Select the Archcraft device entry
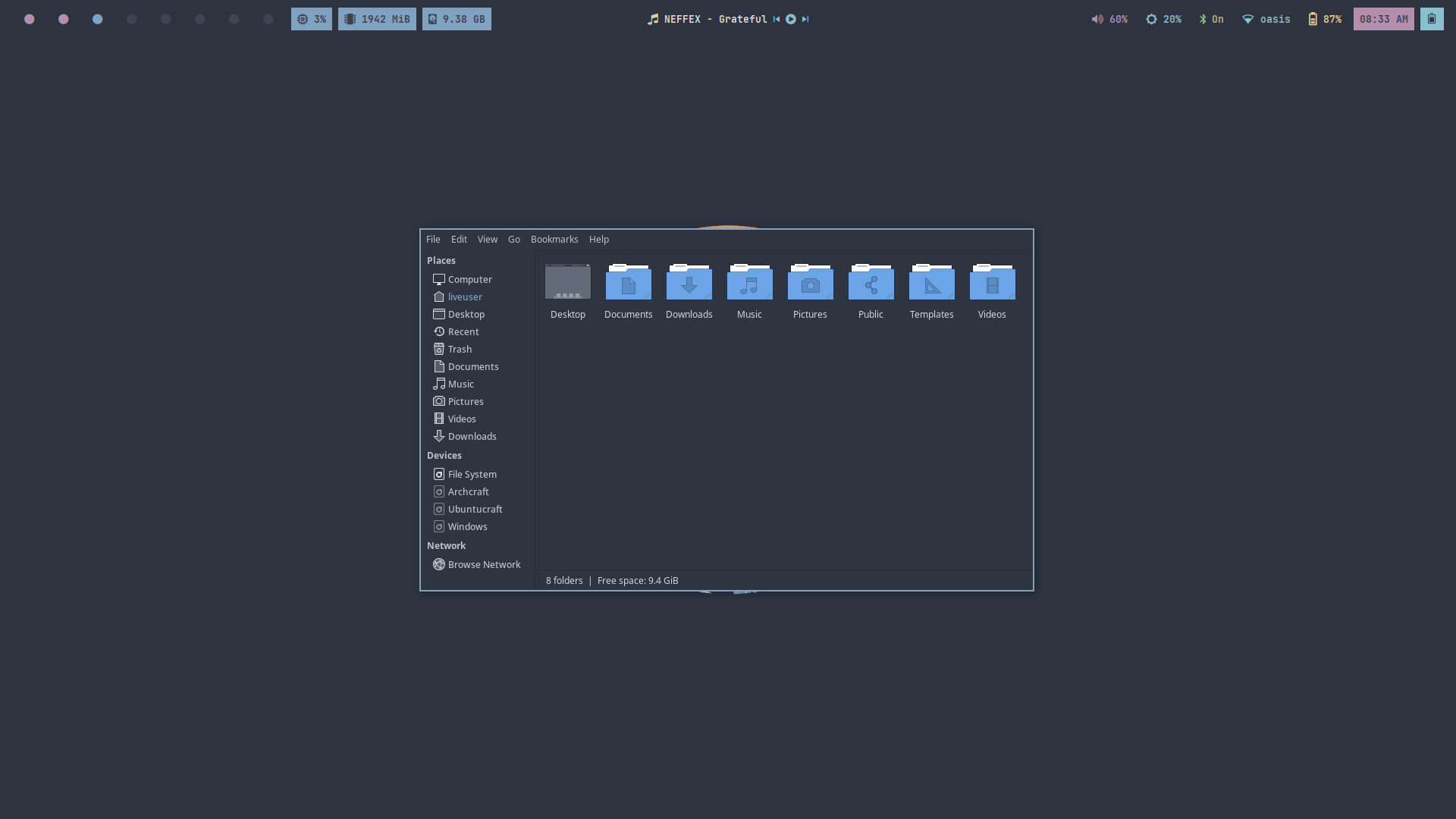This screenshot has height=819, width=1456. point(468,492)
